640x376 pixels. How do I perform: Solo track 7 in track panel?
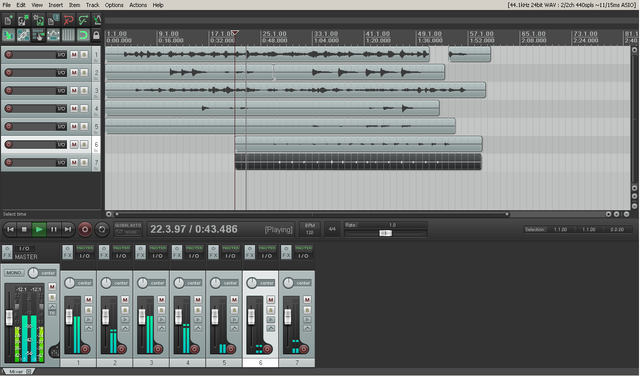point(84,162)
